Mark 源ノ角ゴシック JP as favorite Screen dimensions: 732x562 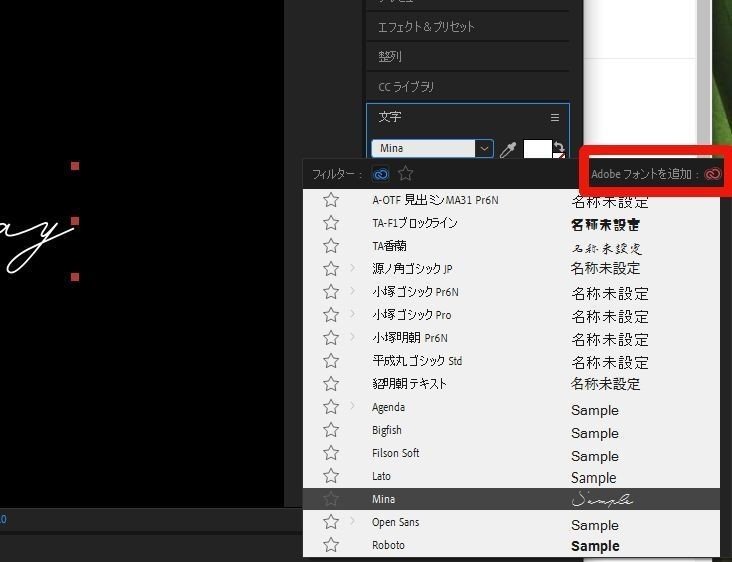(331, 268)
